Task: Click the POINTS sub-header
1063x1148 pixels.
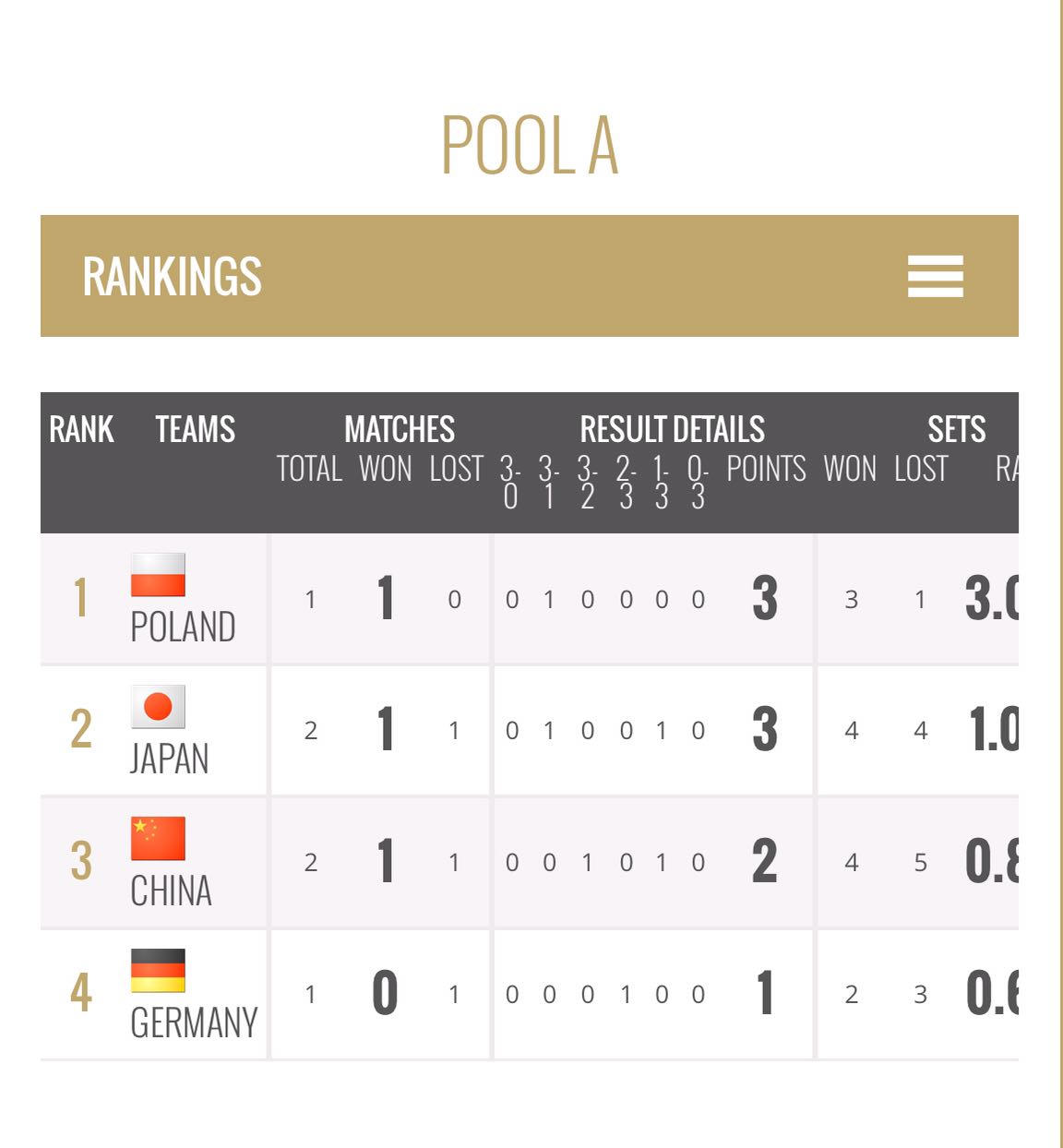Action: click(x=766, y=469)
